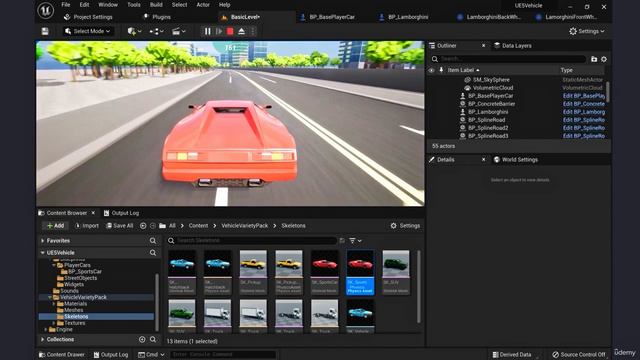This screenshot has width=640, height=360.
Task: Open the Edit menu
Action: 84,5
